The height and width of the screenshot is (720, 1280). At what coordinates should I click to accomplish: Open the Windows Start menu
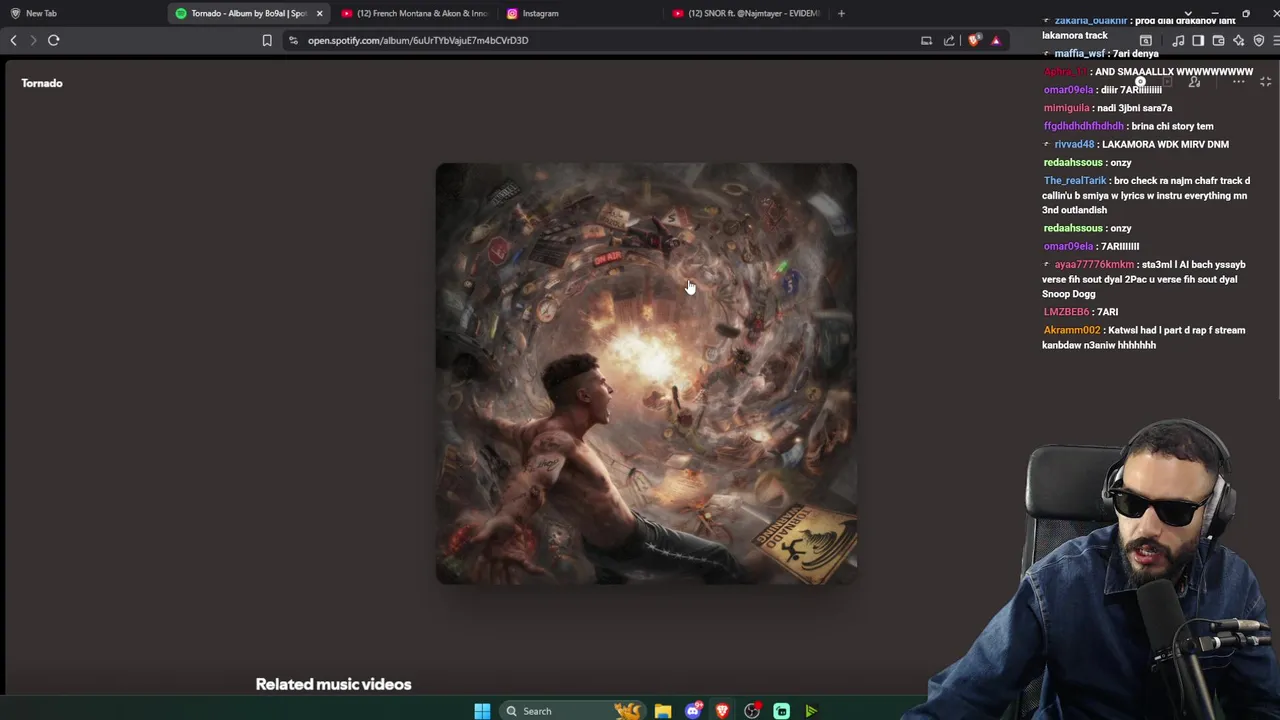pos(482,711)
